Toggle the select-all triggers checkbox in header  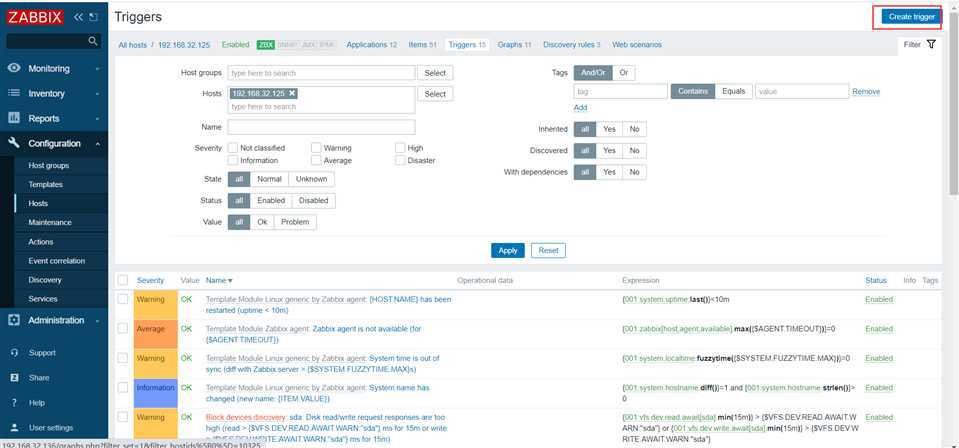click(x=123, y=280)
